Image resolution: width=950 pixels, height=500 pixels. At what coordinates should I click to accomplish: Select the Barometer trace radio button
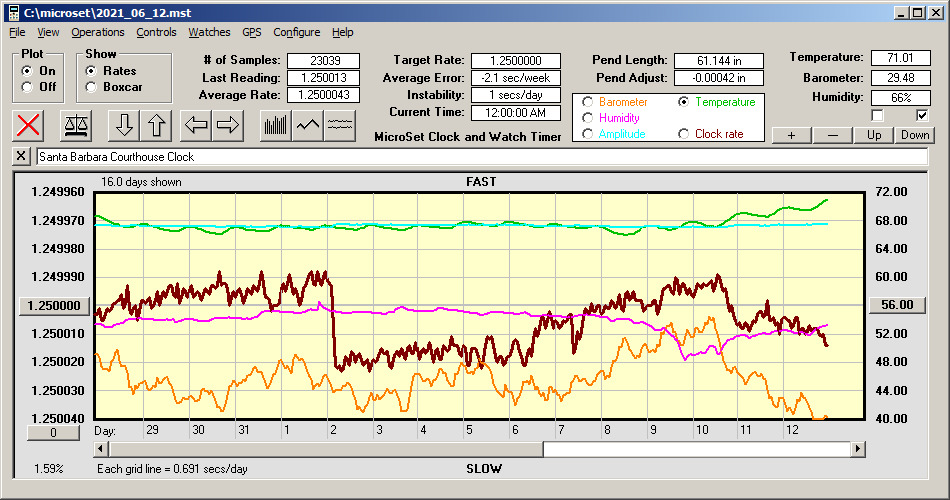click(x=587, y=102)
